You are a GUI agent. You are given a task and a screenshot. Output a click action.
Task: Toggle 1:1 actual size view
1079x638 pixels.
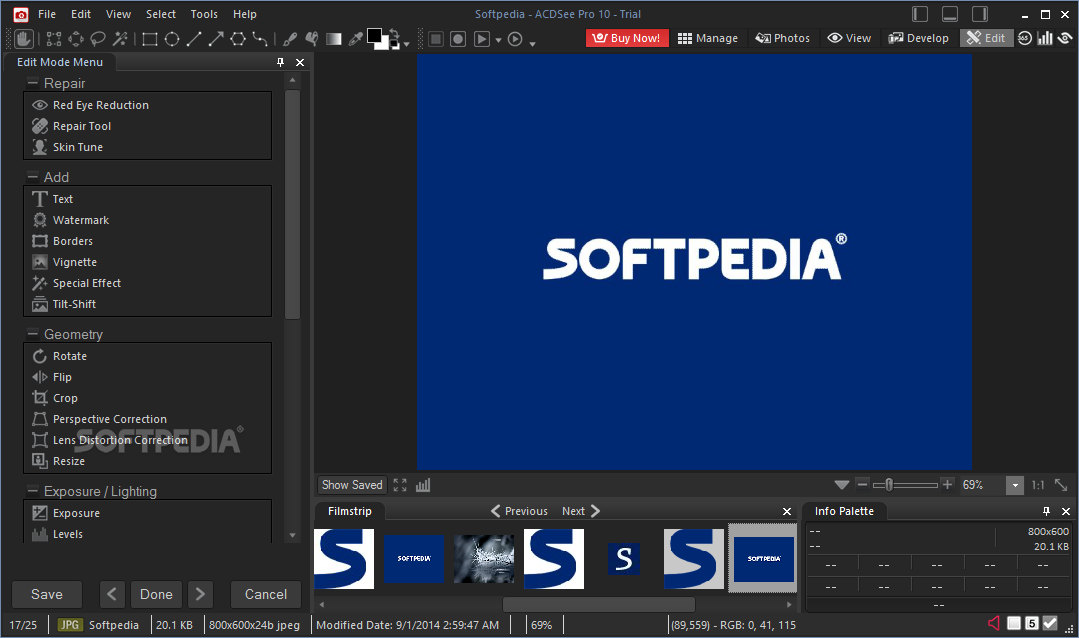[1038, 485]
